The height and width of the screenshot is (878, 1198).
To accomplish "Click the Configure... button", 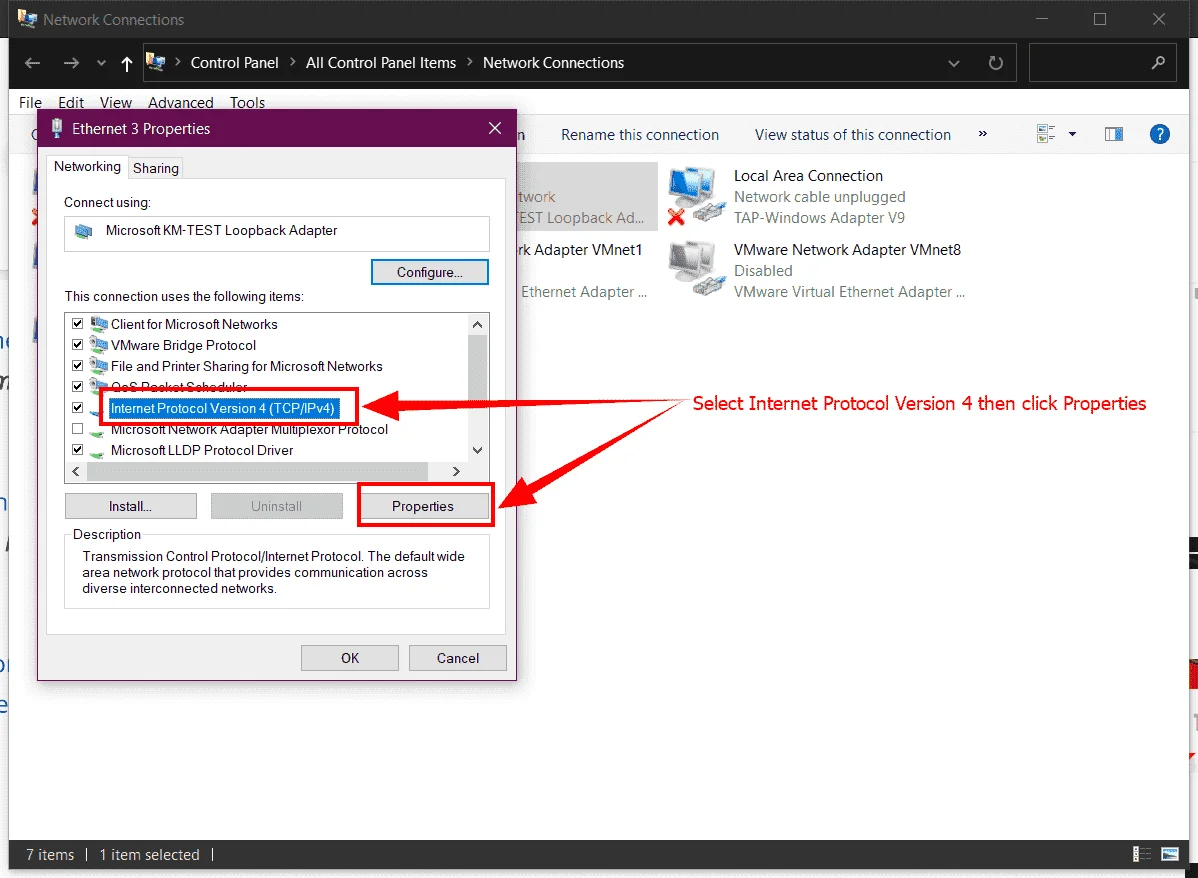I will coord(429,272).
